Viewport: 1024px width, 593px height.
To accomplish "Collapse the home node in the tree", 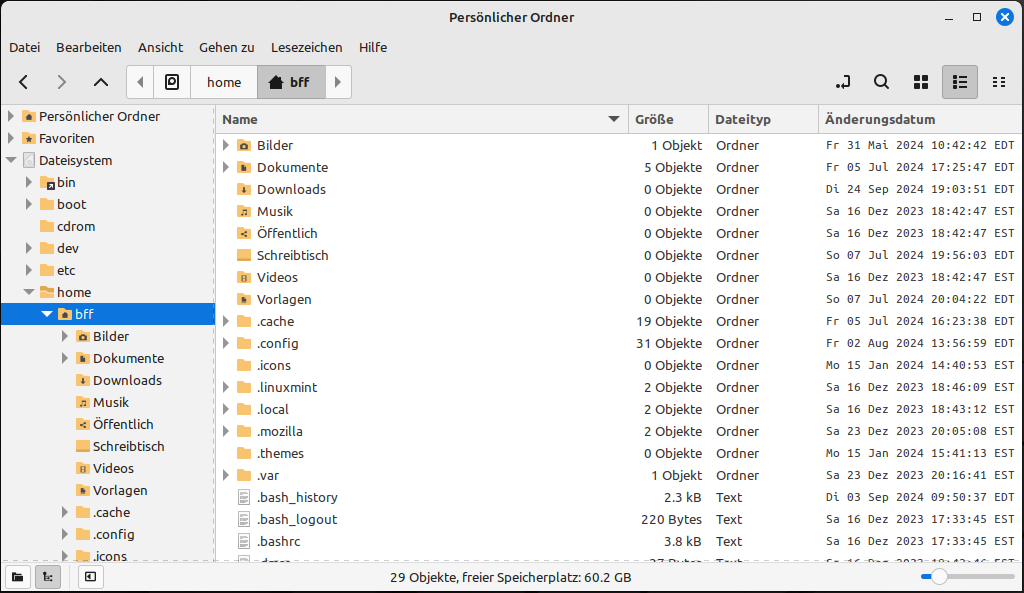I will click(x=29, y=292).
